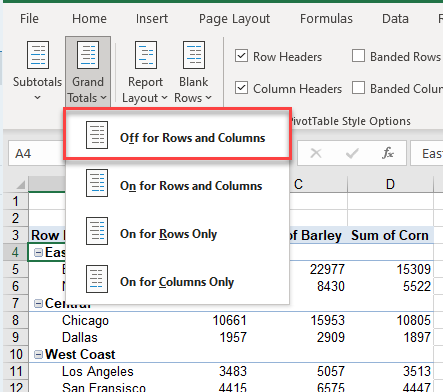Open the Report Layout menu
443x392 pixels.
[145, 71]
